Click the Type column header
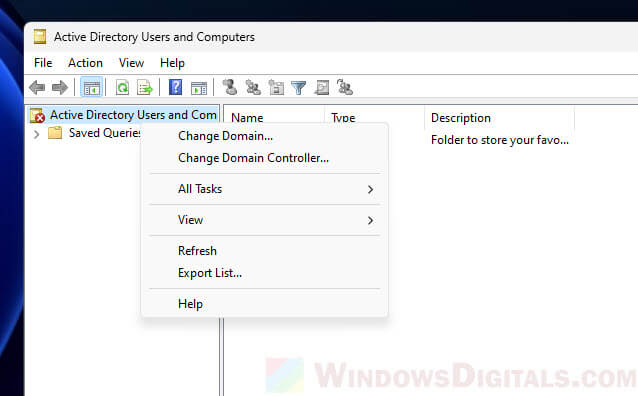638x396 pixels. (x=343, y=118)
